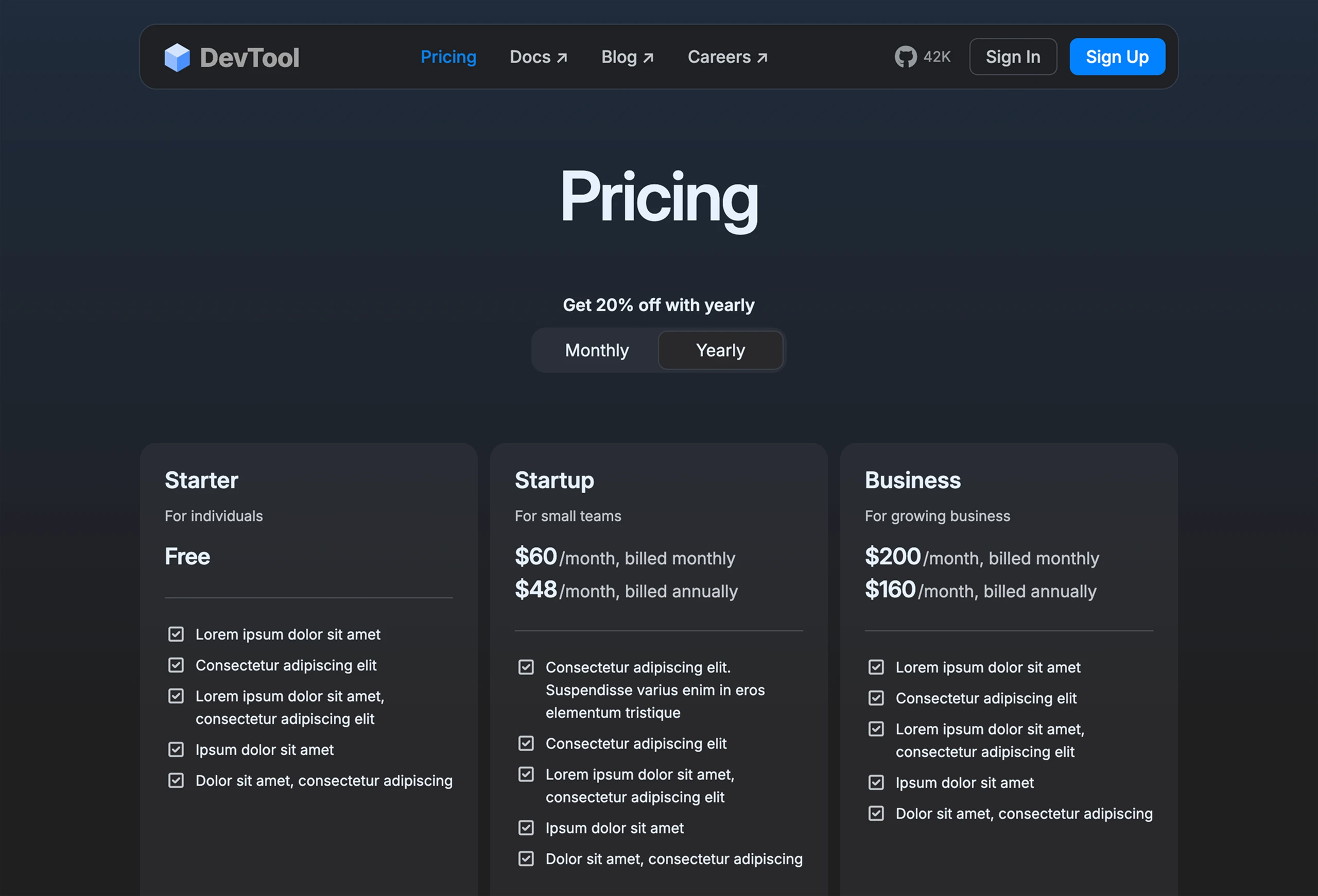Open the Docs navigation link
The height and width of the screenshot is (896, 1318).
(x=538, y=57)
